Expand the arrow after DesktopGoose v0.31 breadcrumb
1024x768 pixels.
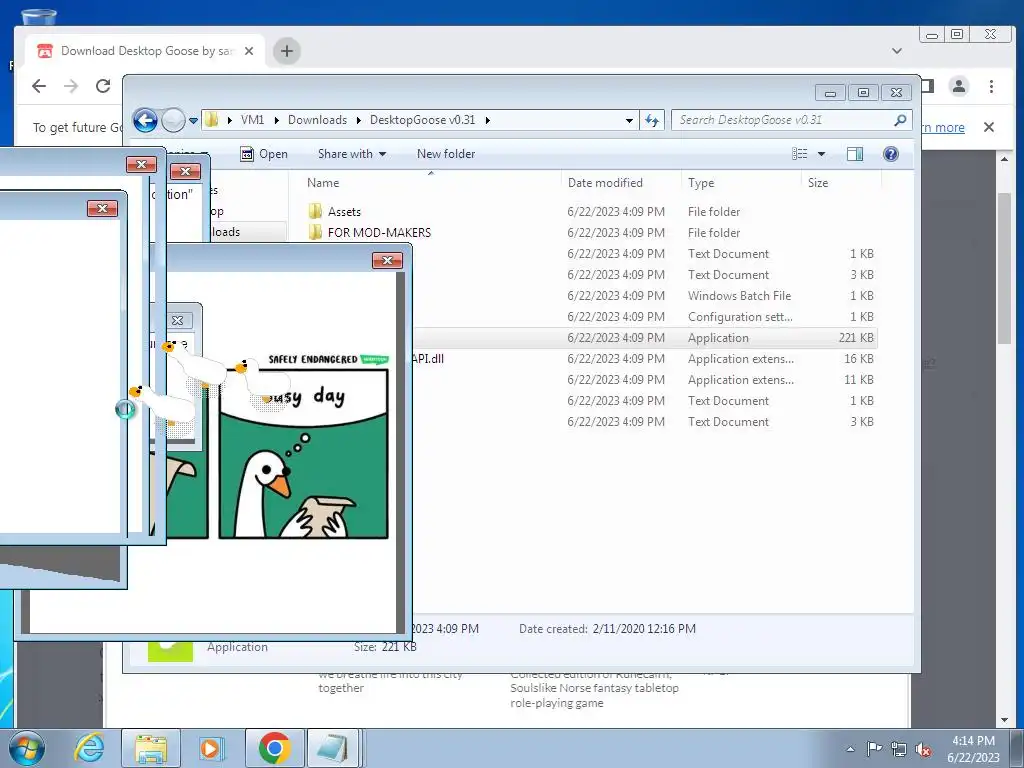click(x=487, y=120)
